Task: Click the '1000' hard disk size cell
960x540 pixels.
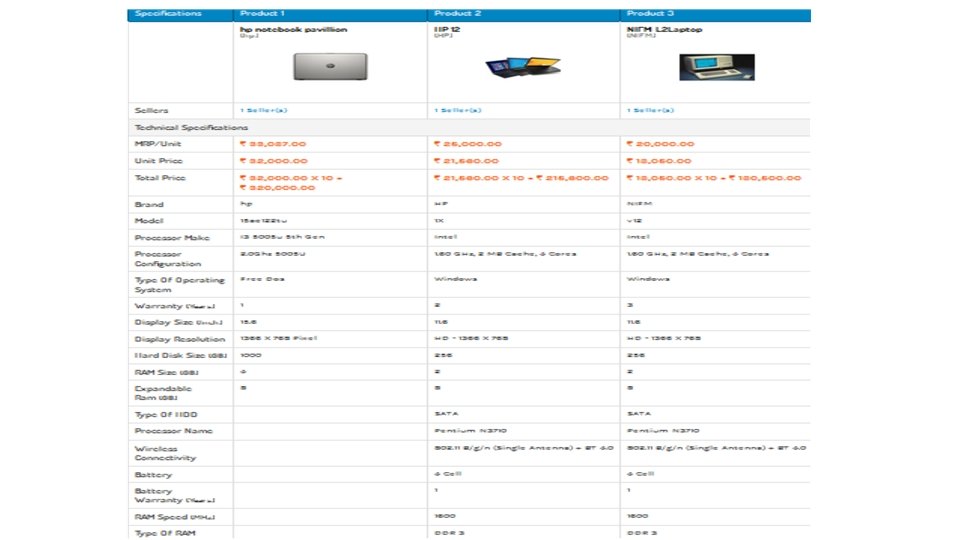Action: tap(250, 355)
